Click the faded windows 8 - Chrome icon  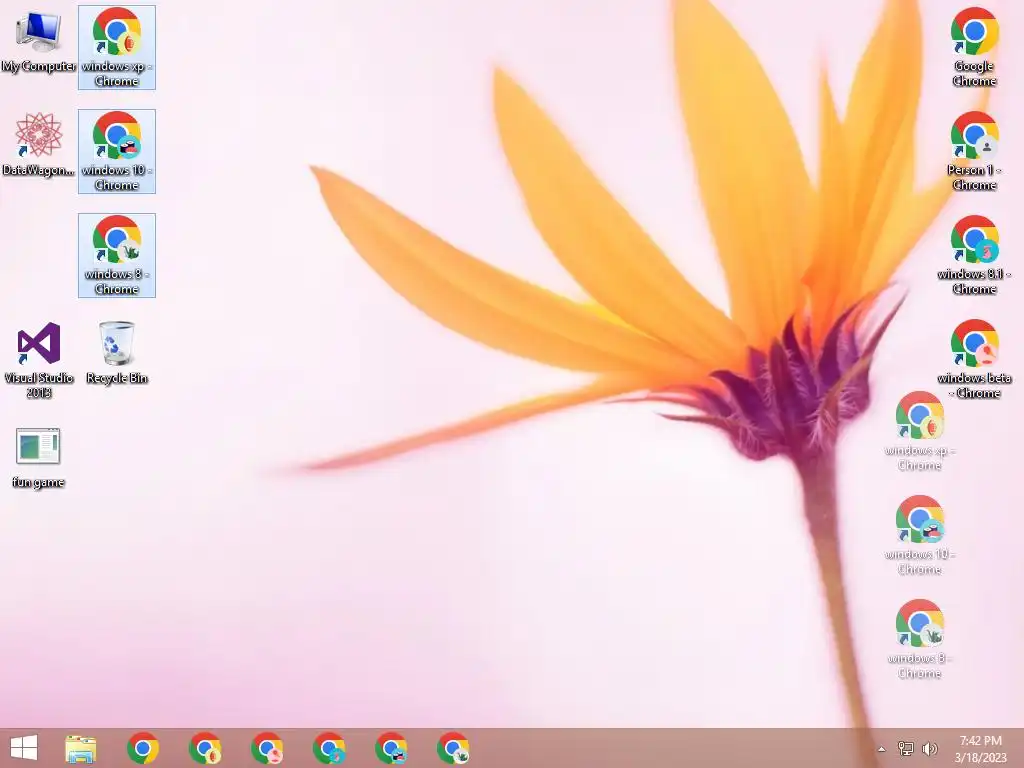[920, 639]
